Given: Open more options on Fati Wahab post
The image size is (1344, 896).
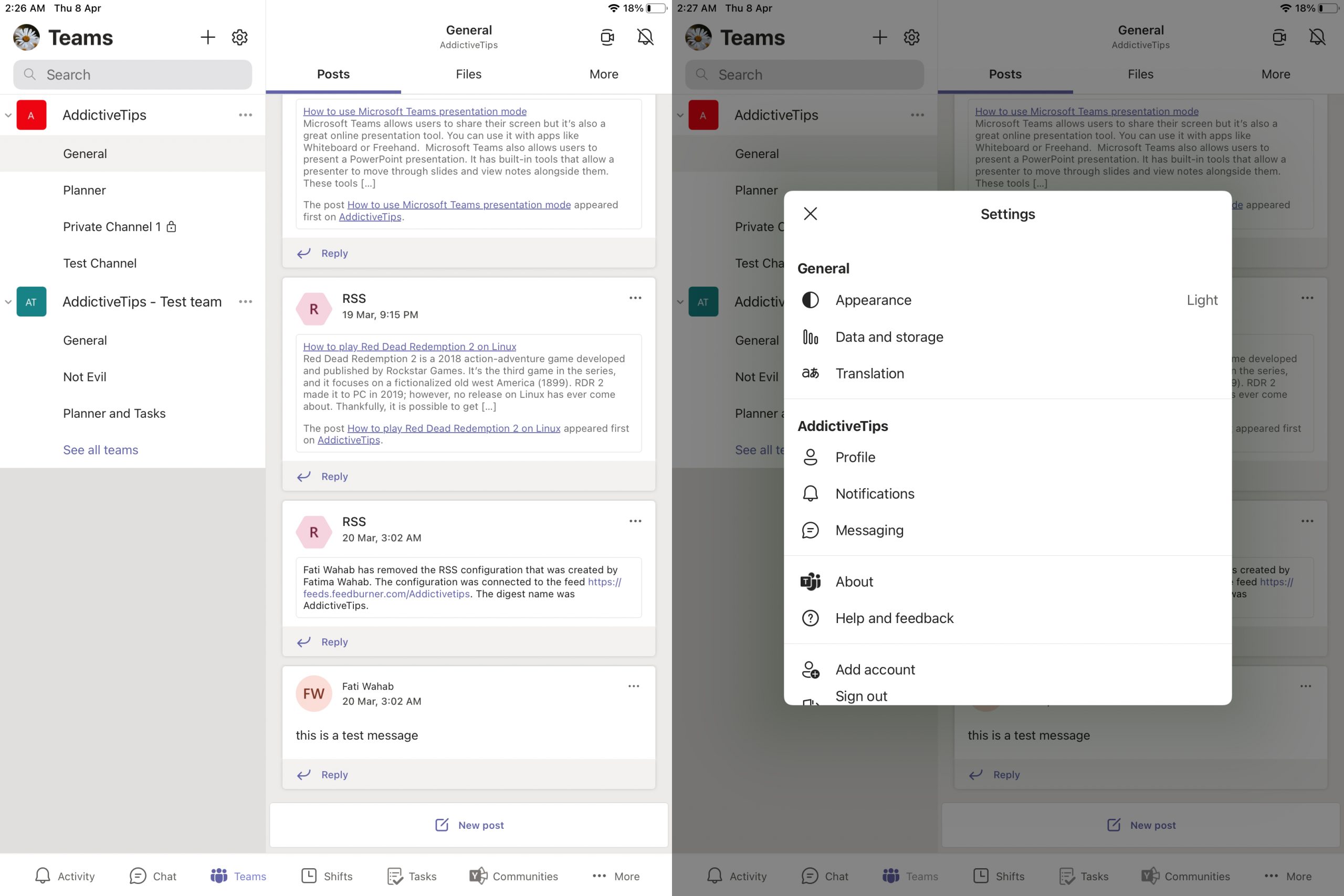Looking at the screenshot, I should [634, 686].
